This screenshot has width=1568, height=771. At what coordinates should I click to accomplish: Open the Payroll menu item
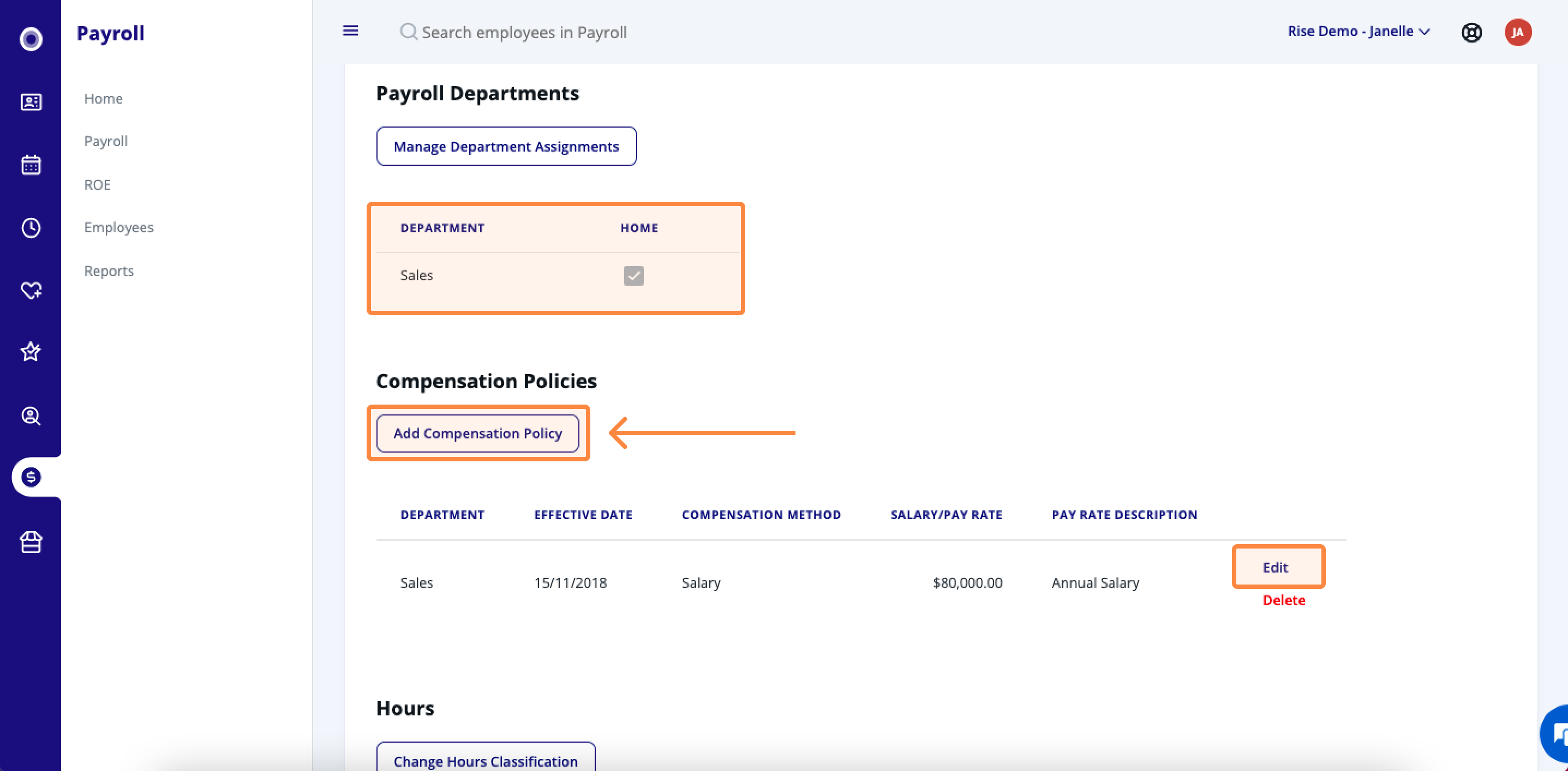click(x=106, y=141)
